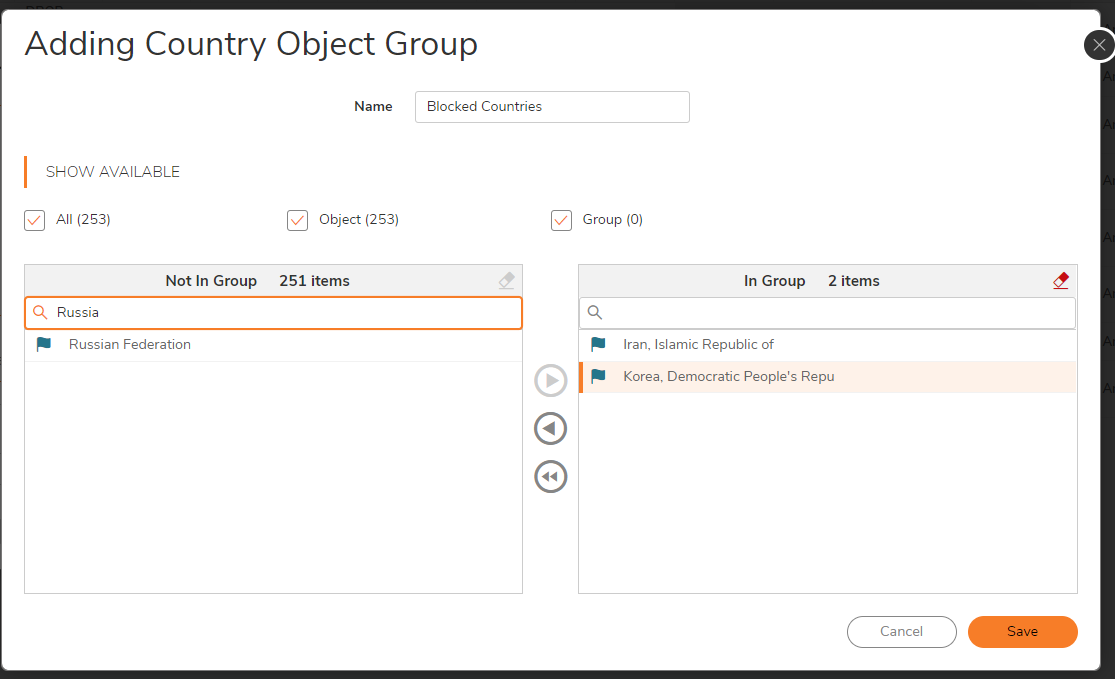Click the Name field containing Blocked Countries
1115x679 pixels.
click(x=552, y=107)
